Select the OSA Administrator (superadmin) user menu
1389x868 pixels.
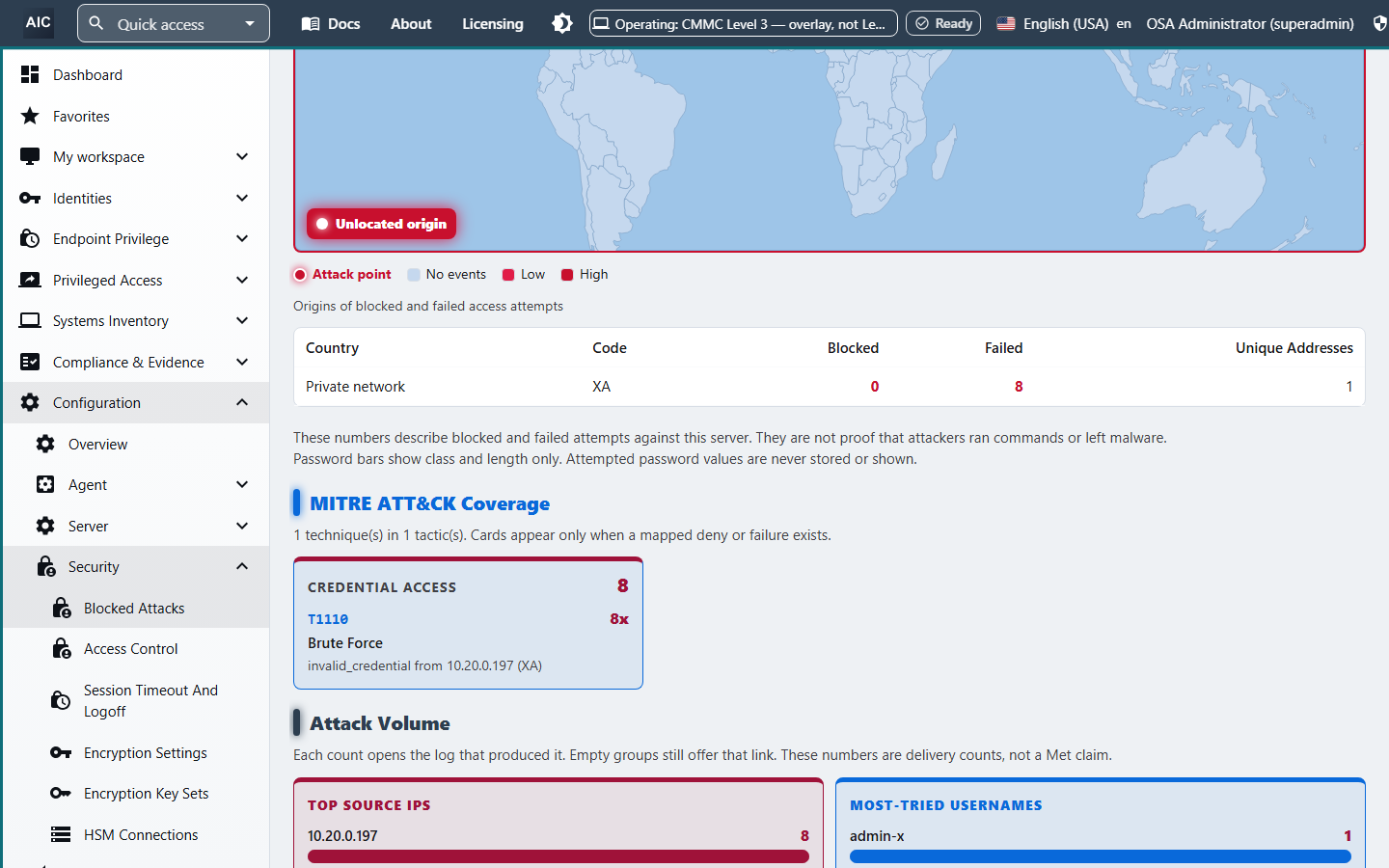(x=1250, y=23)
